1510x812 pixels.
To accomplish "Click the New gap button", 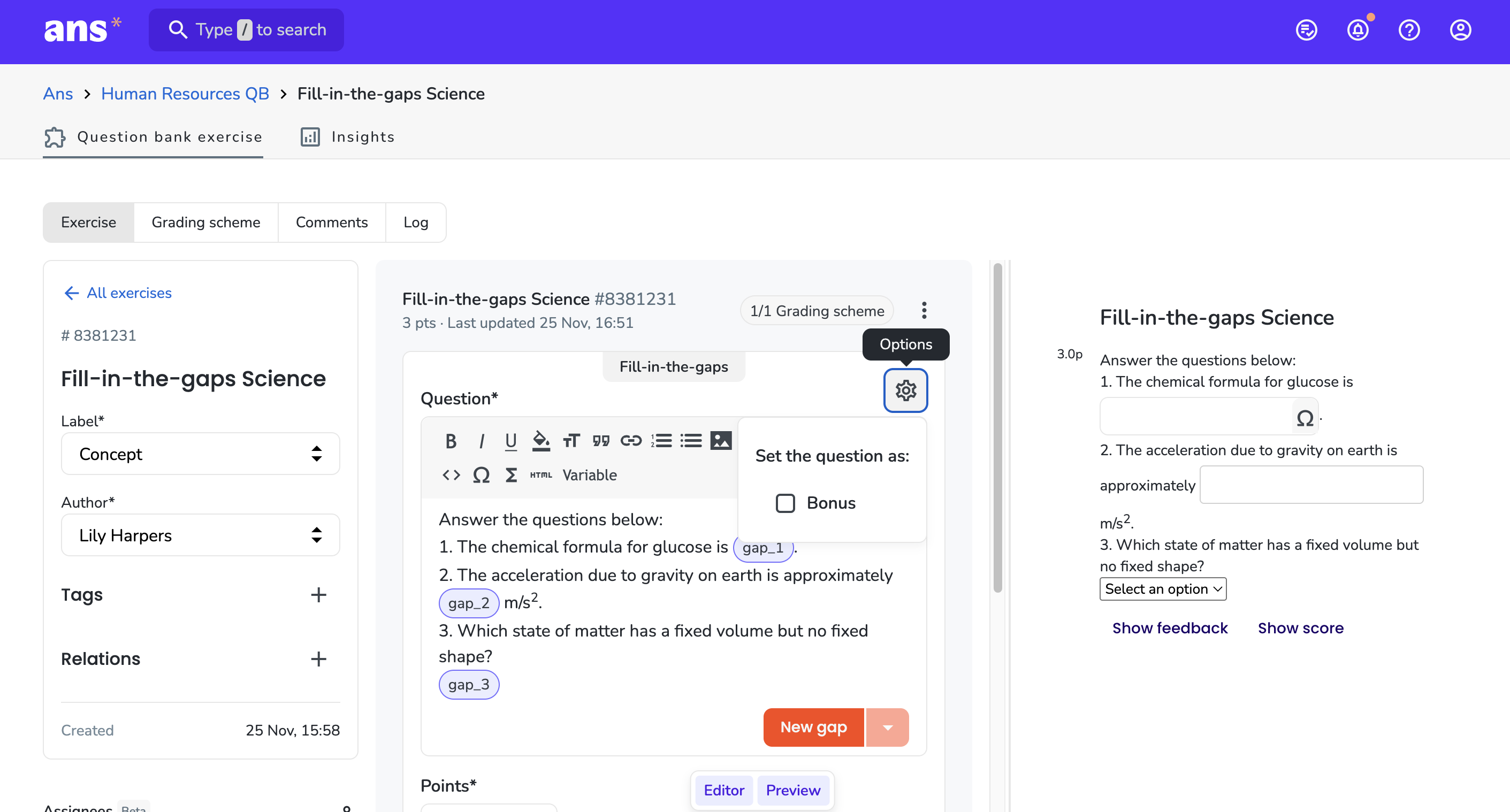I will (813, 727).
